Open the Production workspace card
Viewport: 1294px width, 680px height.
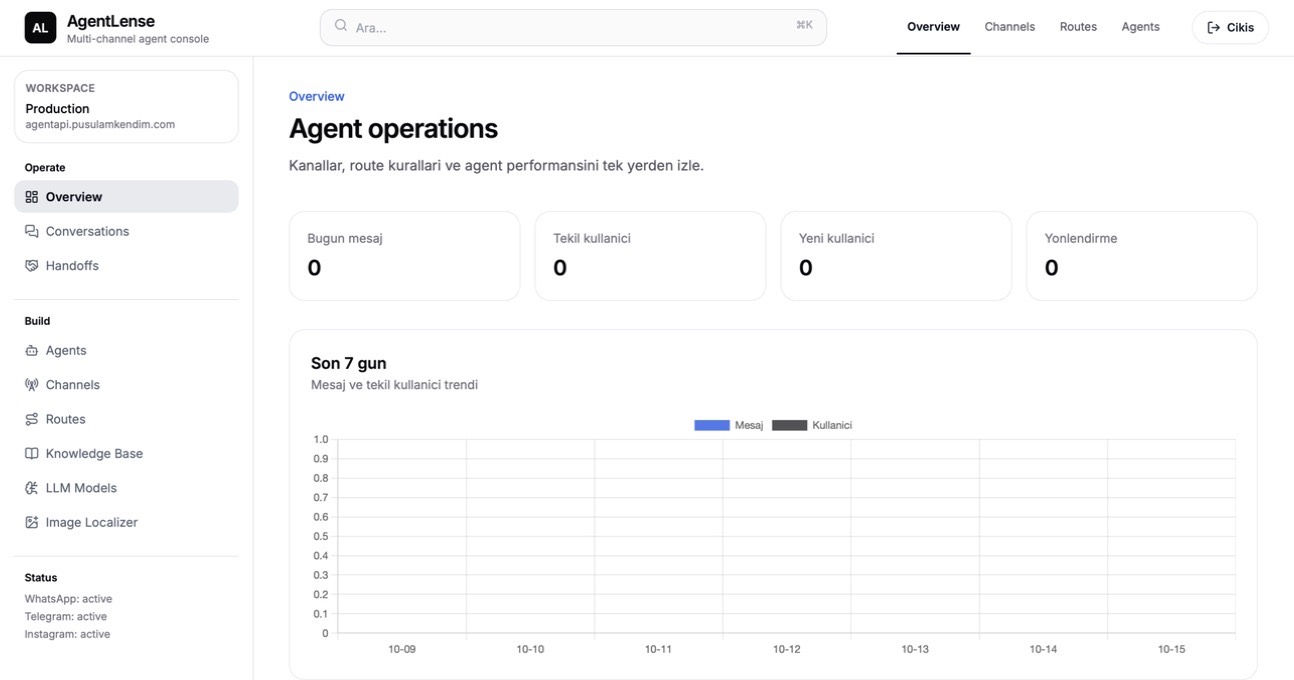click(126, 106)
